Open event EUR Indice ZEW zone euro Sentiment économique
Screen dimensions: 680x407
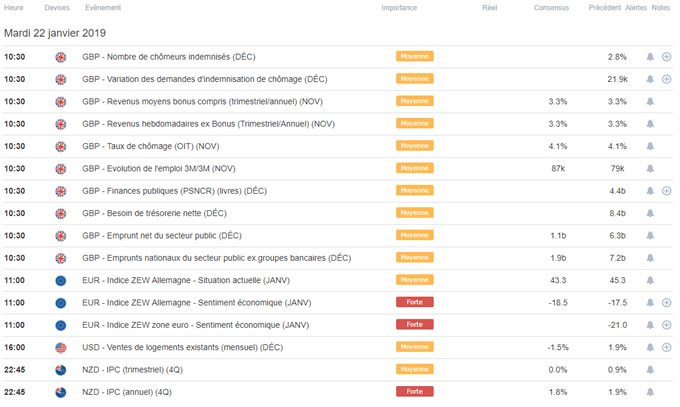196,325
